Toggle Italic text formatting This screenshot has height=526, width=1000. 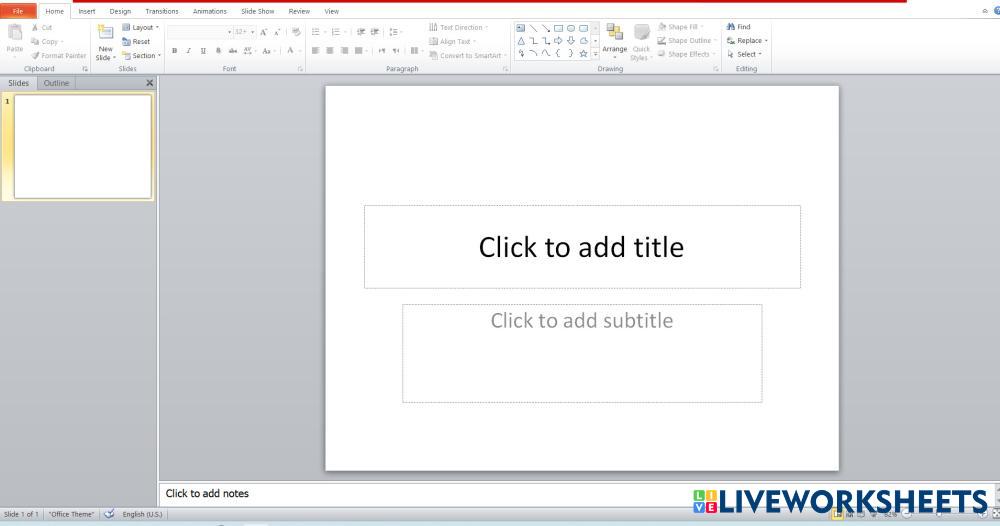(188, 51)
